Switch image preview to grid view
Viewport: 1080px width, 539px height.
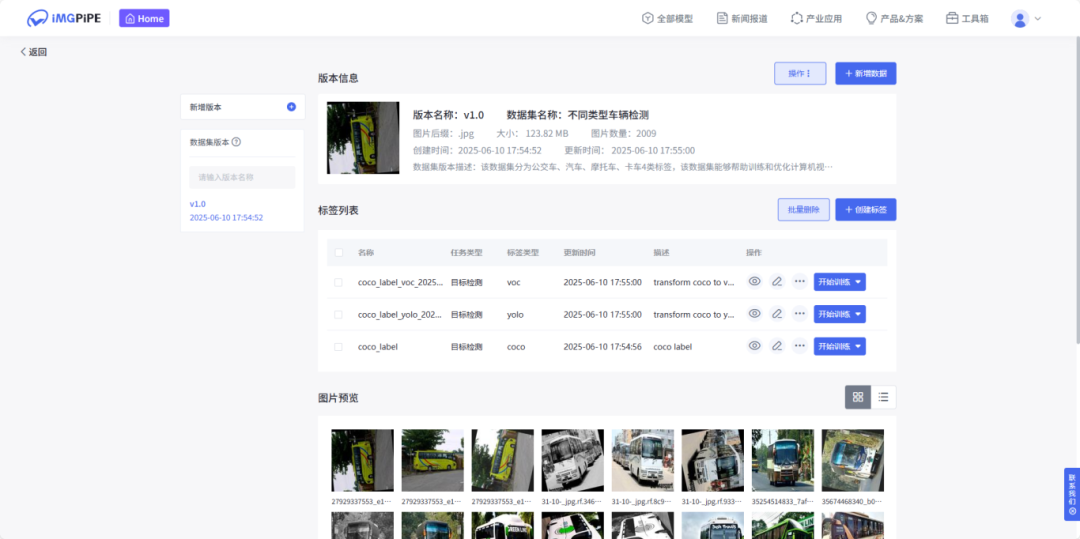coord(858,397)
